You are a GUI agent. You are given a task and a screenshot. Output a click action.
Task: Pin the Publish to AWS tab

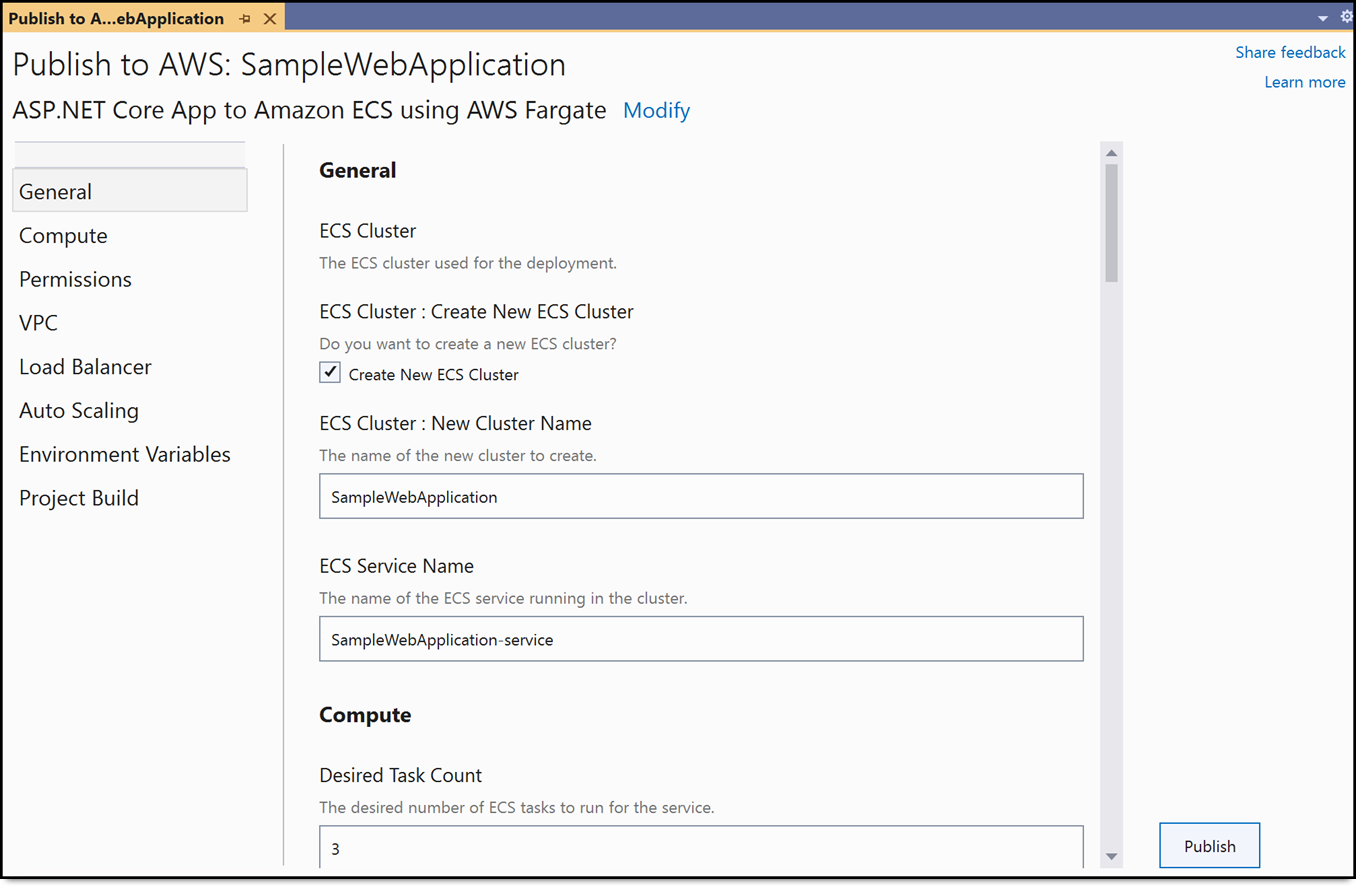[x=245, y=19]
